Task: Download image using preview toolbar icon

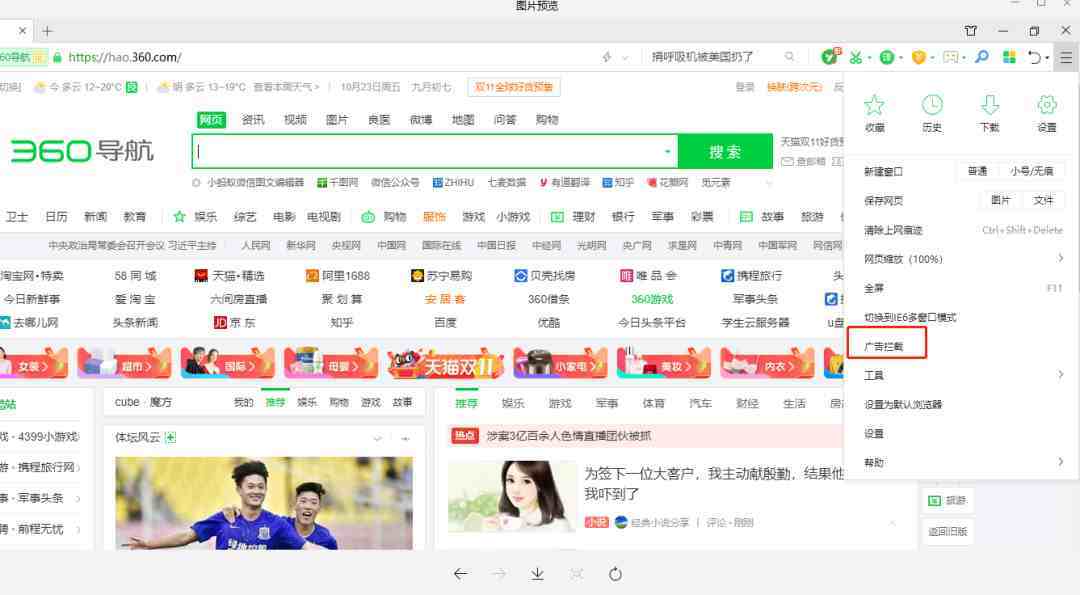Action: 537,574
